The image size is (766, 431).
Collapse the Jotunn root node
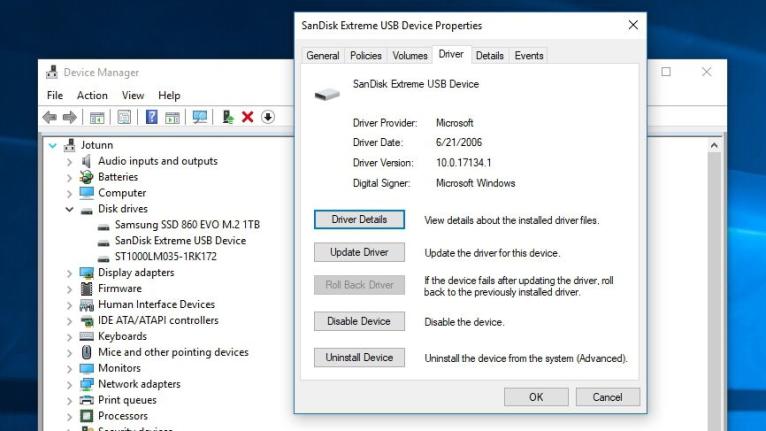click(53, 145)
